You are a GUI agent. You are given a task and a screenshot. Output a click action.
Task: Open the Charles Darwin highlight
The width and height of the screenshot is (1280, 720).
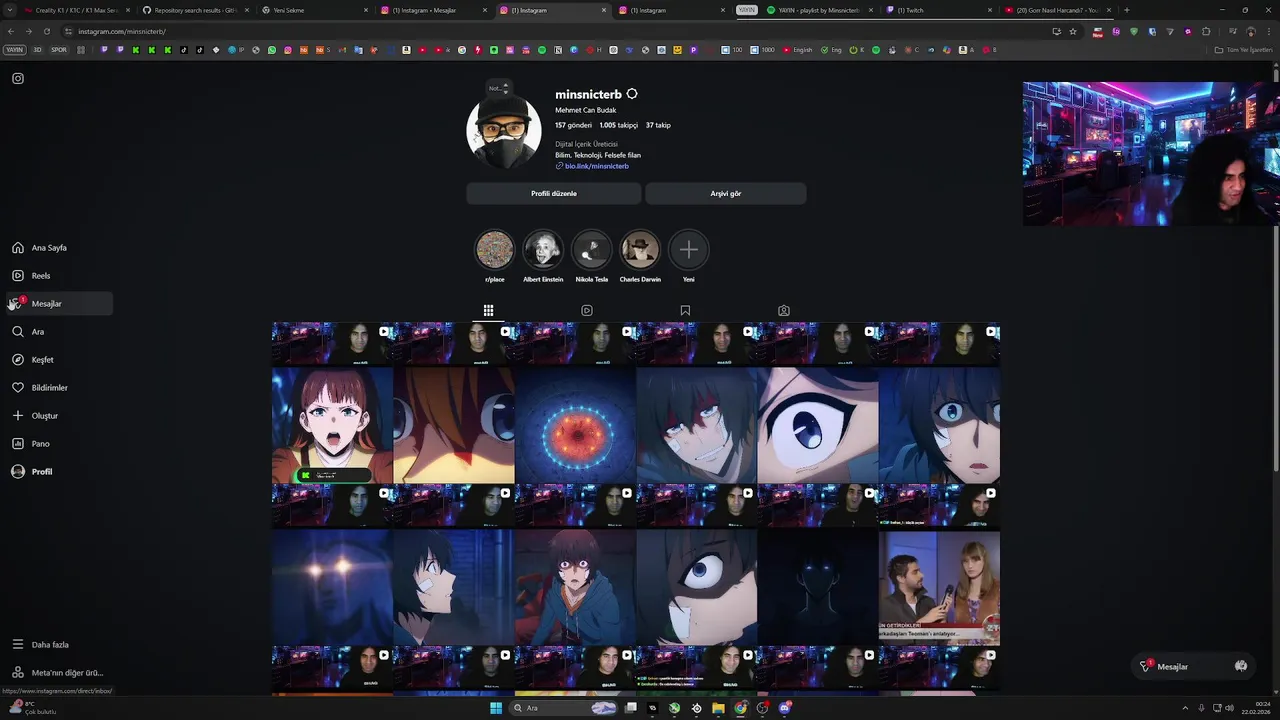[640, 250]
